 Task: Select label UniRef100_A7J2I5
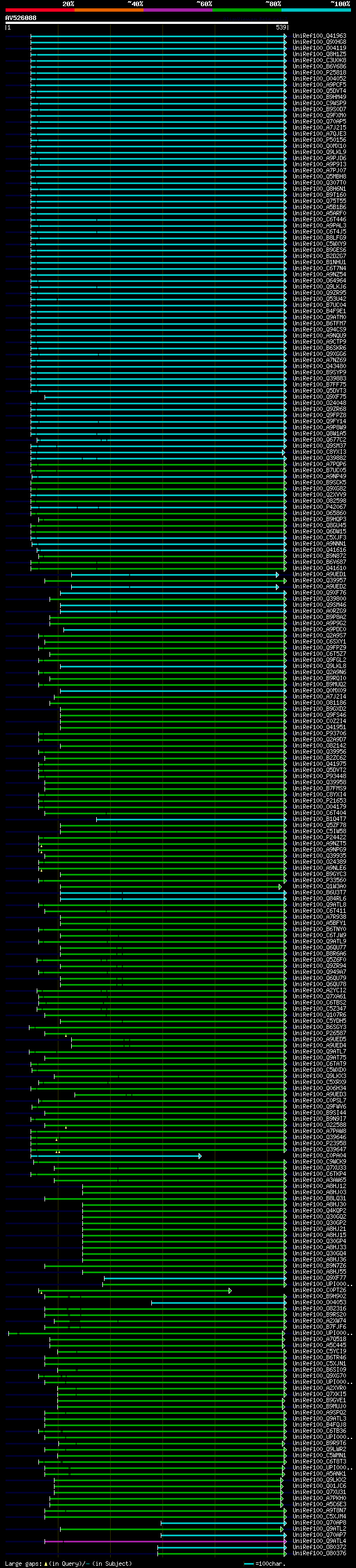coord(319,128)
